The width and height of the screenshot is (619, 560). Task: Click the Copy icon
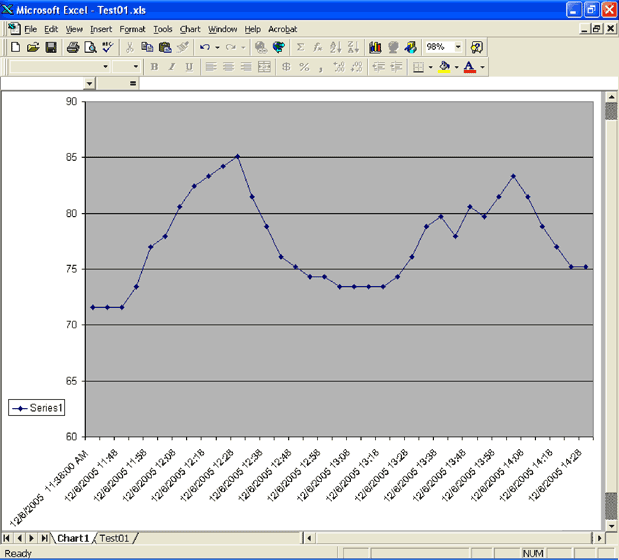tap(148, 47)
